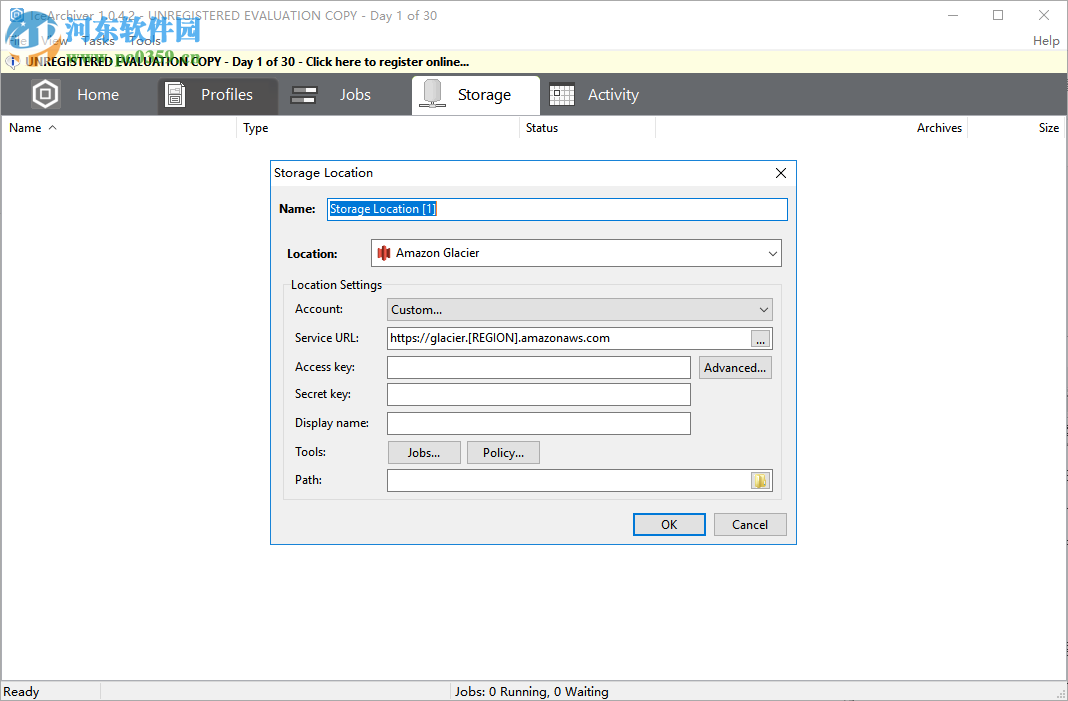Click the Jobs... tools button
The width and height of the screenshot is (1068, 701).
pyautogui.click(x=424, y=452)
